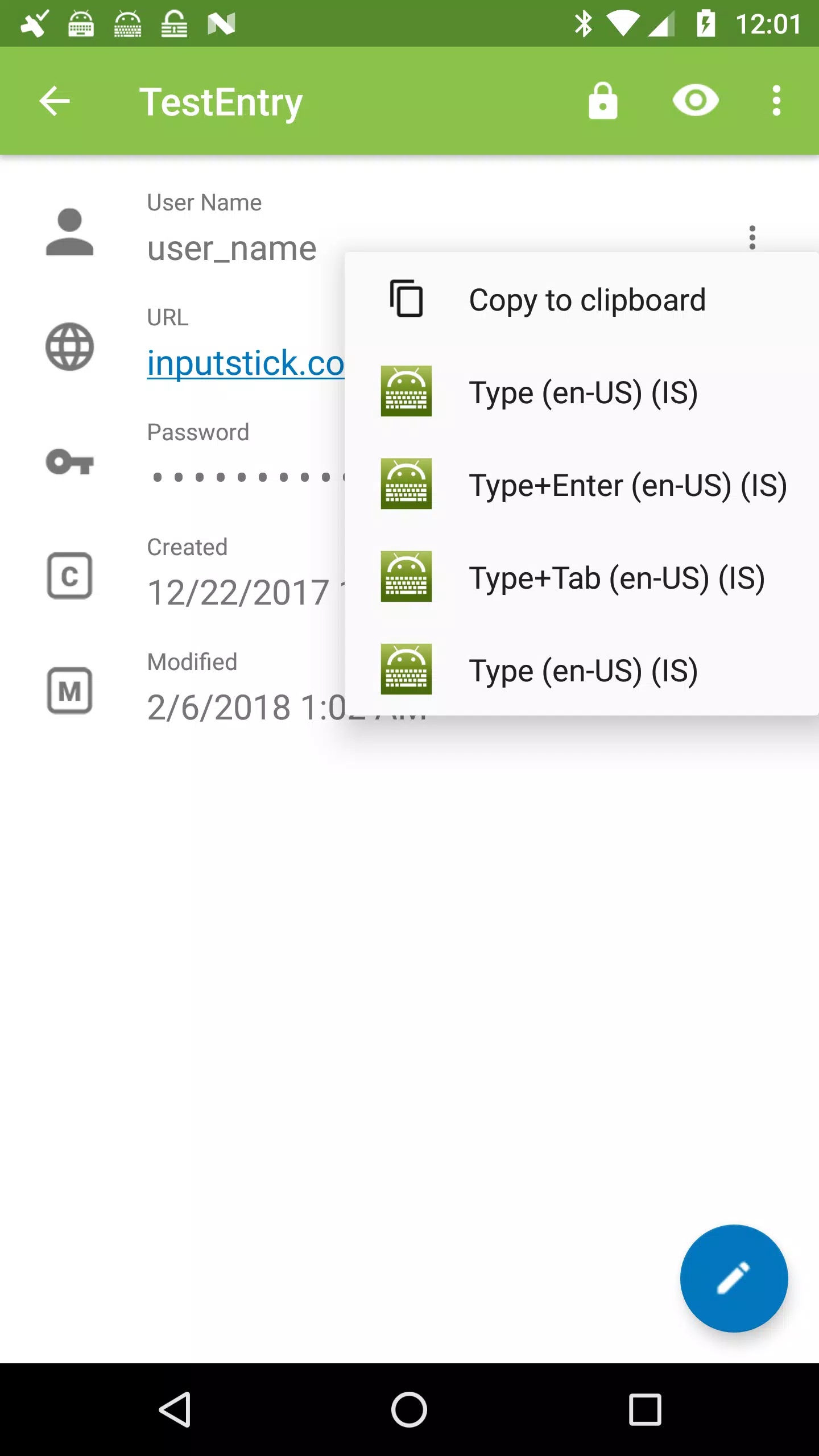819x1456 pixels.
Task: Click the globe icon beside URL
Action: pos(69,347)
